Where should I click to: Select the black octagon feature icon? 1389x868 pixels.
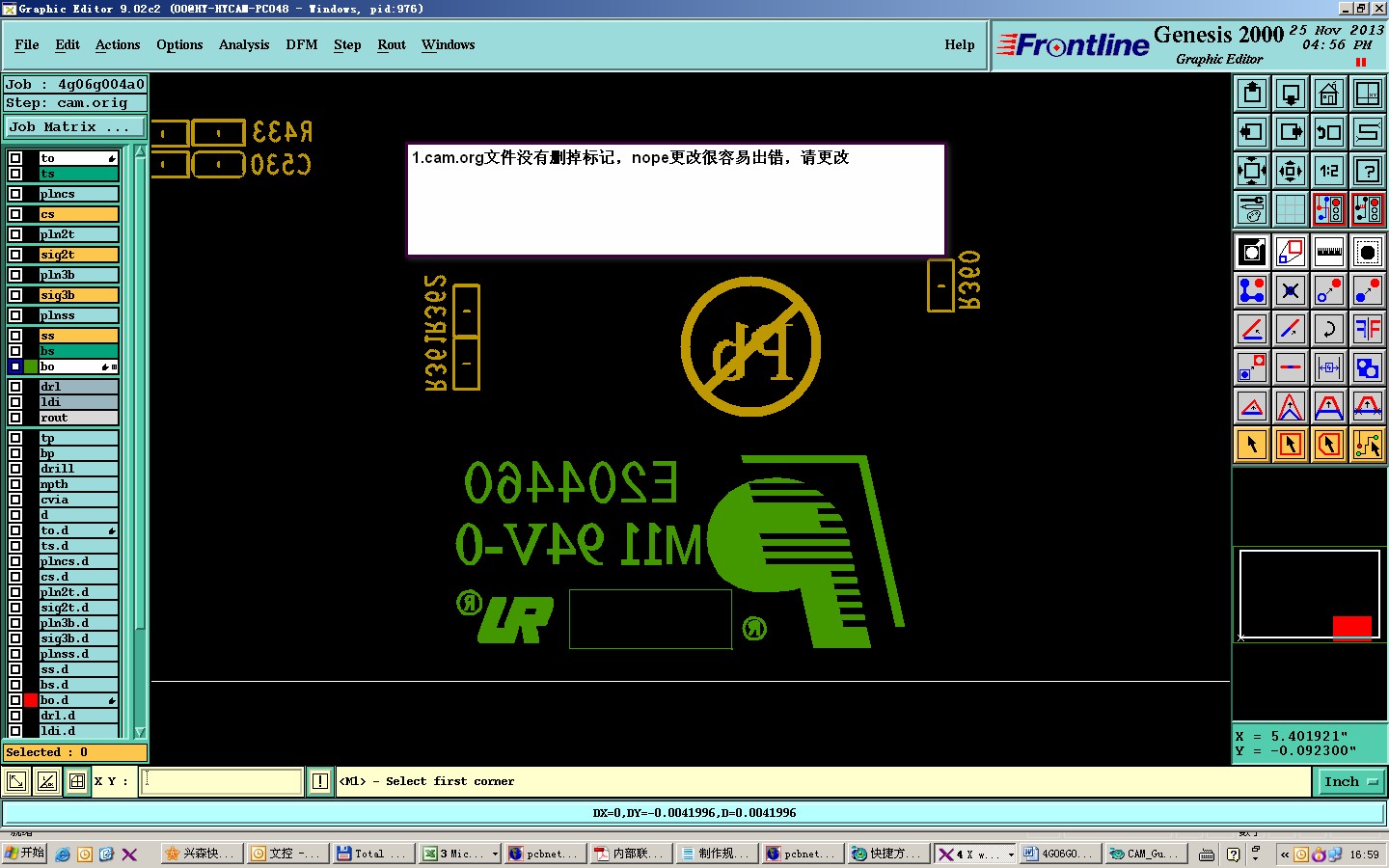[1368, 252]
